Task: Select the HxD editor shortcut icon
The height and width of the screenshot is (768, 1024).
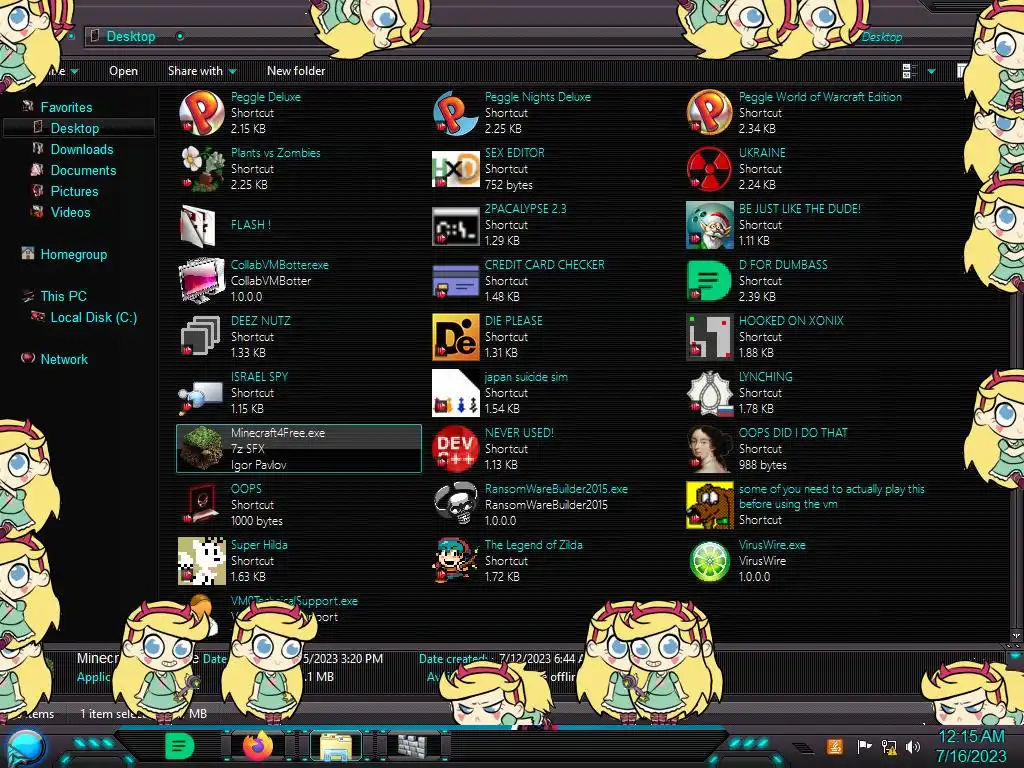Action: [x=456, y=169]
